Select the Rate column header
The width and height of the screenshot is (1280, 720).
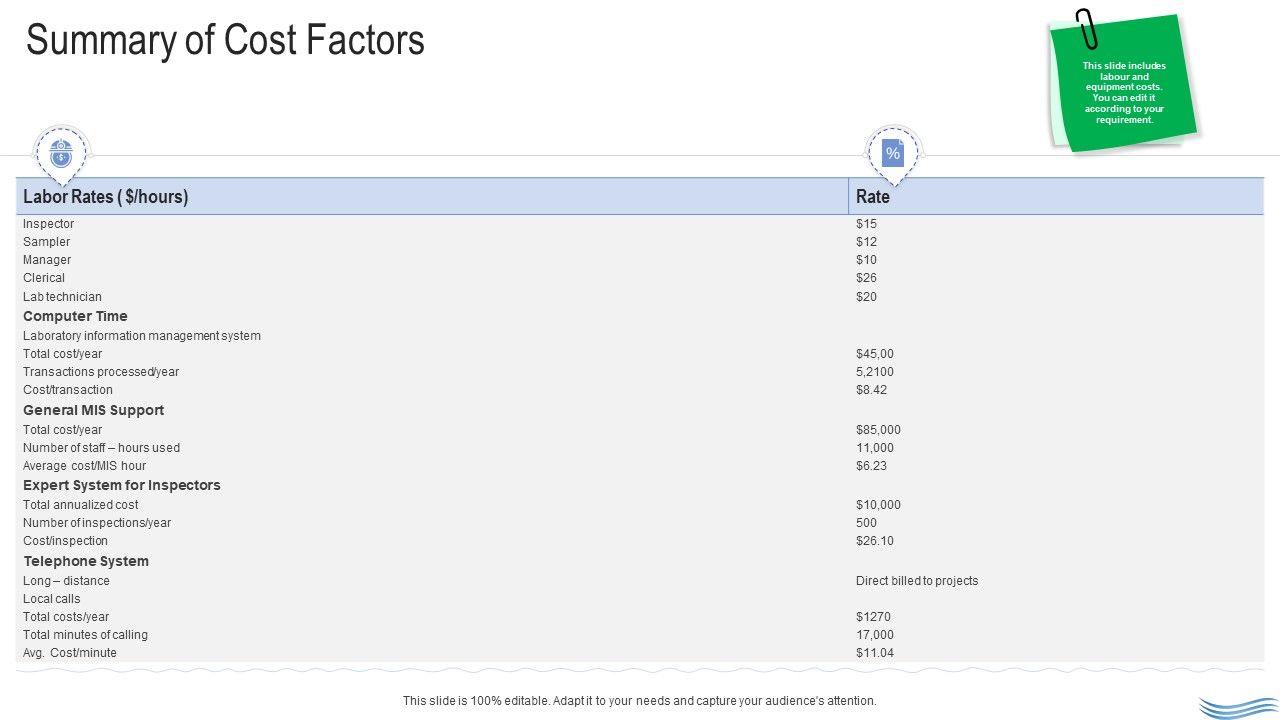(x=873, y=197)
